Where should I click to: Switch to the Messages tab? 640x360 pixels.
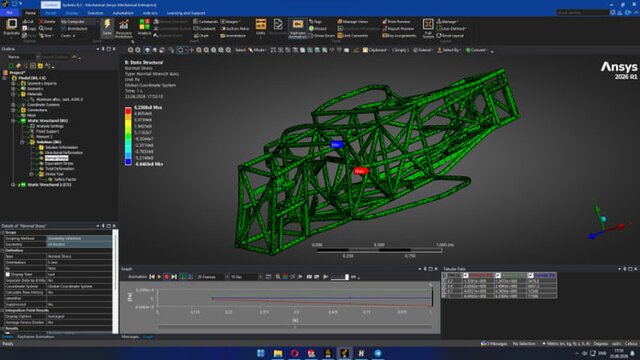[x=130, y=337]
